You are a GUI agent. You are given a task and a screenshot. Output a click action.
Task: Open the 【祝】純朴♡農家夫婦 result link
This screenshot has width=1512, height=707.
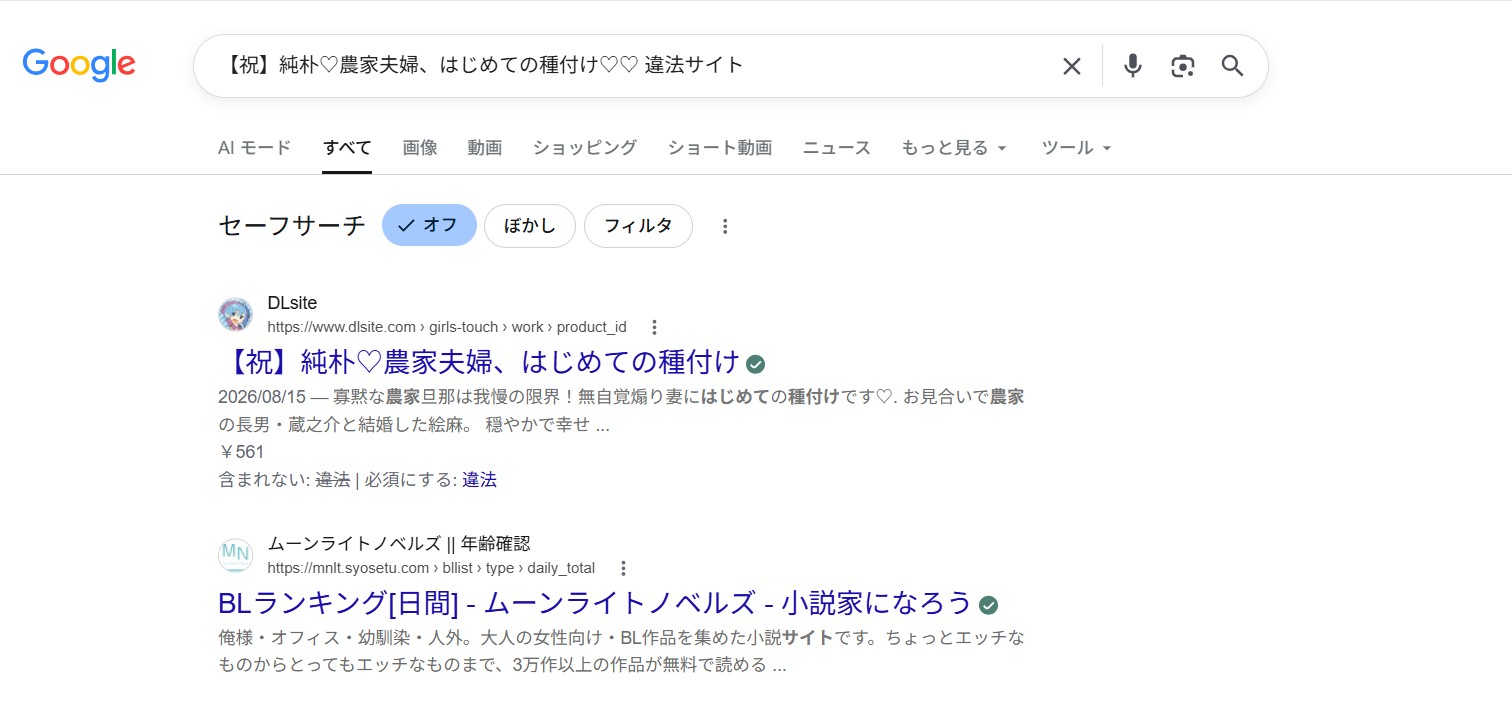pos(479,362)
